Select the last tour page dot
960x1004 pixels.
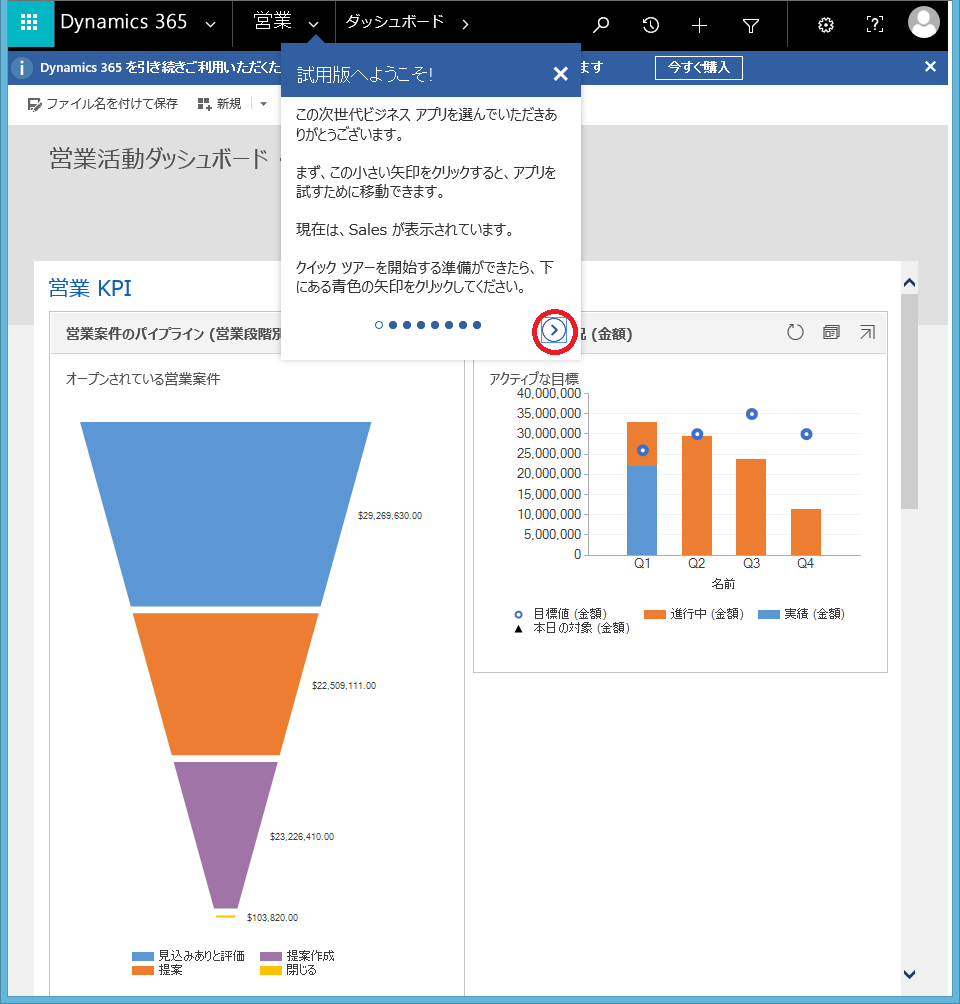(x=477, y=325)
